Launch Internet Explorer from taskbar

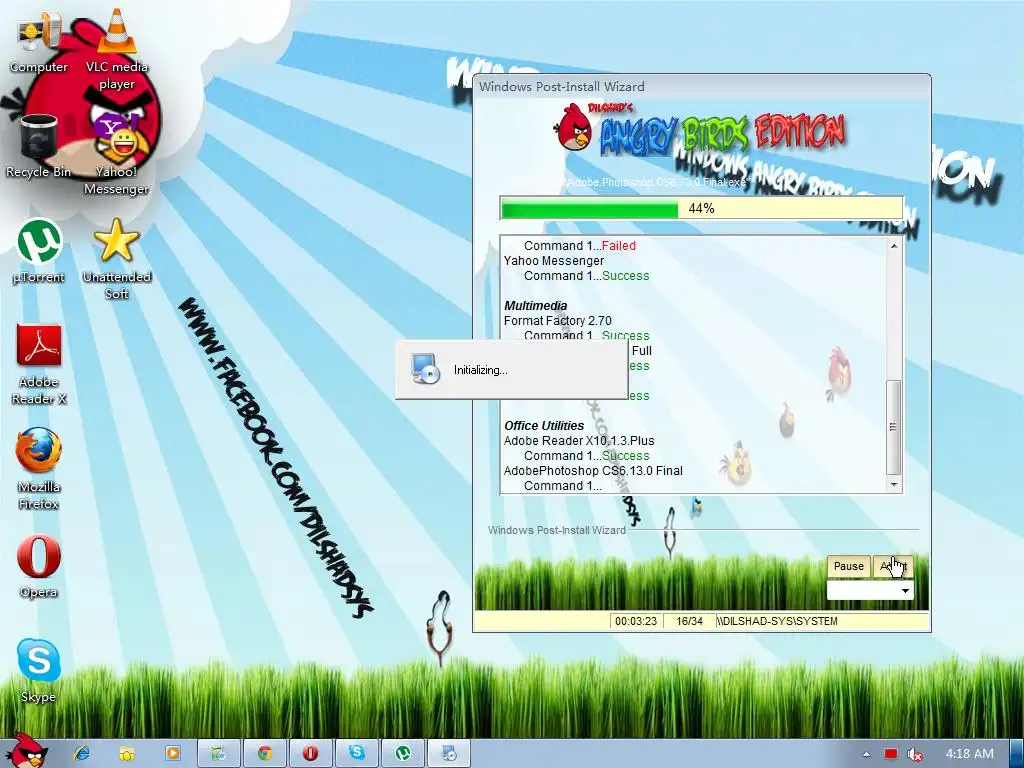click(x=81, y=753)
